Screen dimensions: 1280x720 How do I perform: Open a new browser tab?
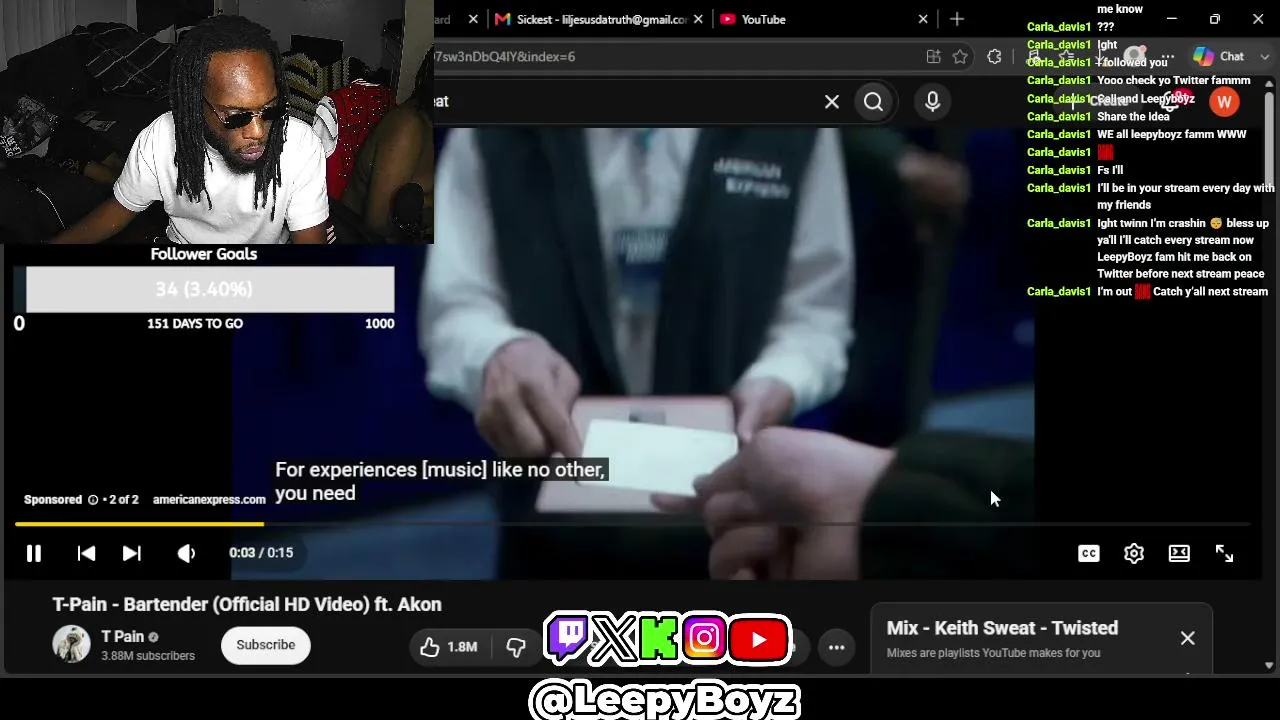coord(957,19)
